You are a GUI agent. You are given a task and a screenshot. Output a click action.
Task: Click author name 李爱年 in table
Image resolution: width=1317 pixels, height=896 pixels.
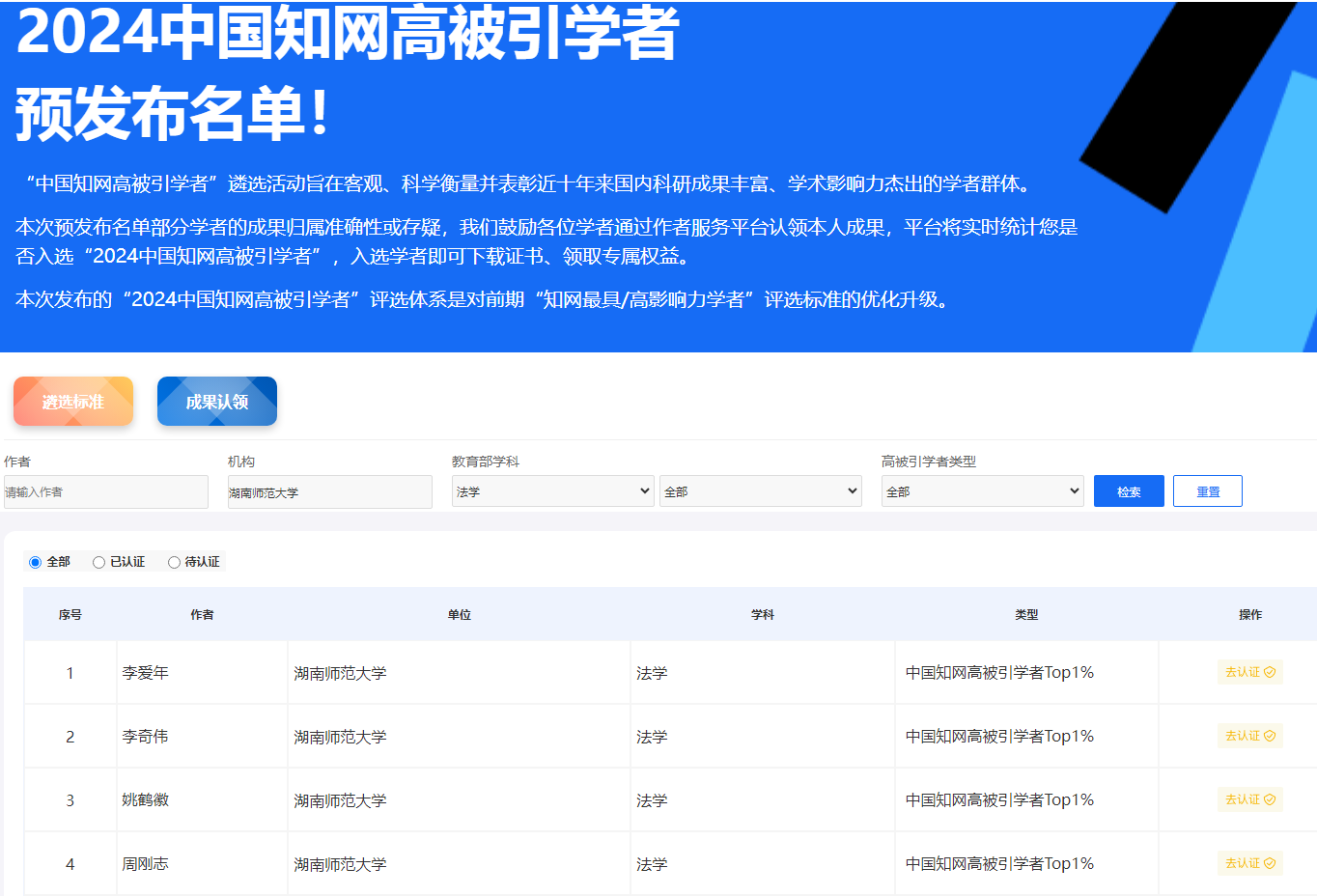click(145, 673)
